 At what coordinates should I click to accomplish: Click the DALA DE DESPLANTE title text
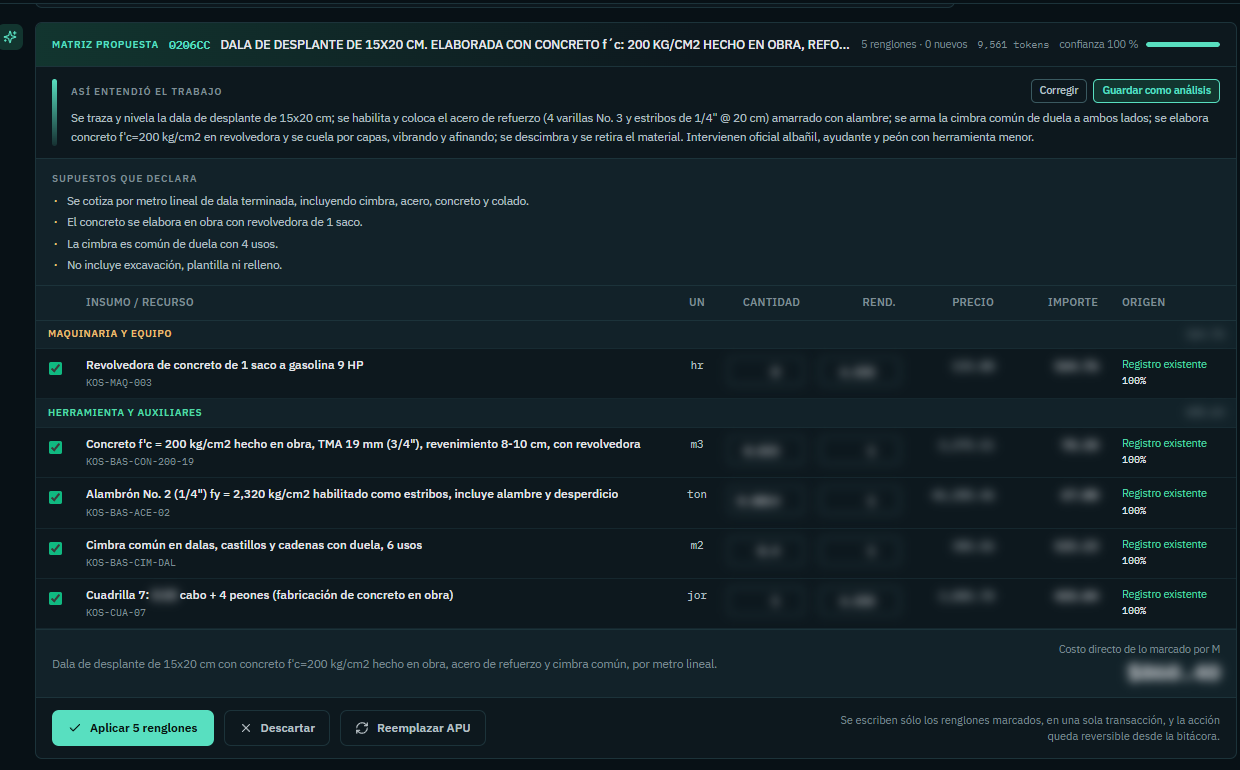coord(536,45)
